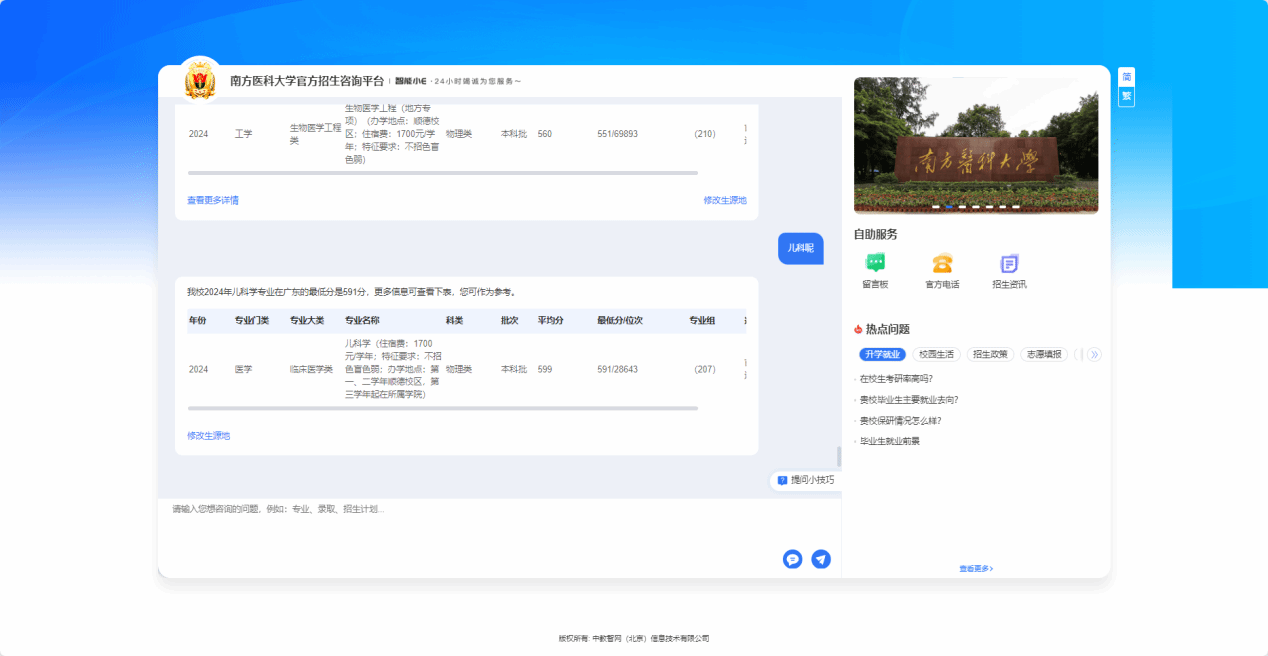The image size is (1268, 656).
Task: Click the 工学 cell in 生物医学工程 row
Action: click(244, 134)
